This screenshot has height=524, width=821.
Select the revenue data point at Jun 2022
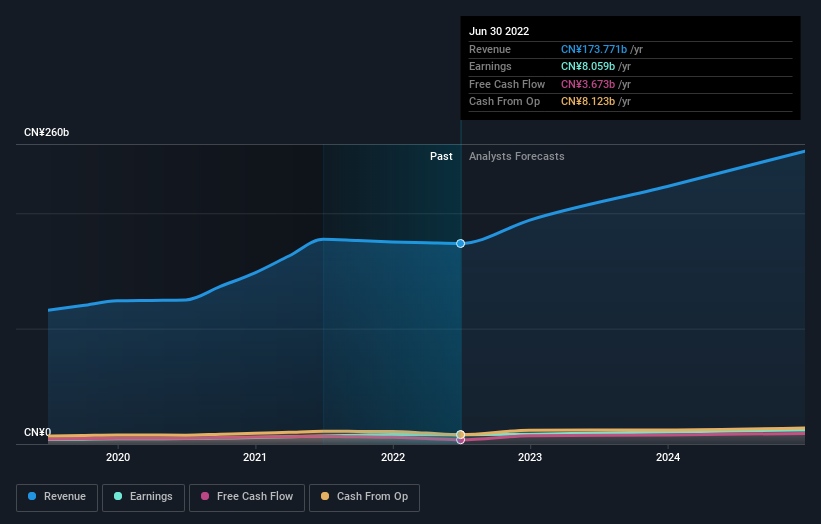pyautogui.click(x=460, y=243)
